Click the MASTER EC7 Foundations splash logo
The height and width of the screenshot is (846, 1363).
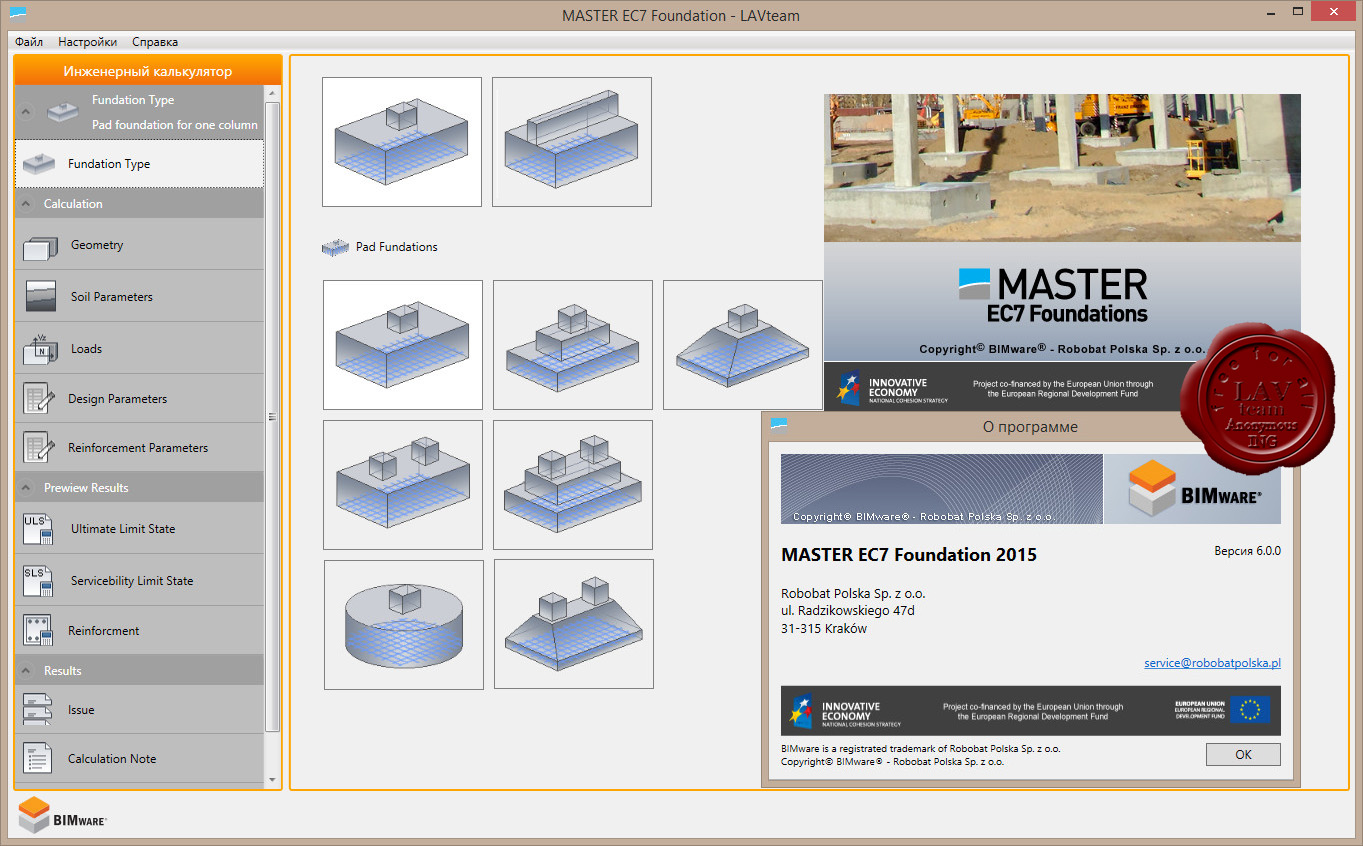click(1052, 296)
